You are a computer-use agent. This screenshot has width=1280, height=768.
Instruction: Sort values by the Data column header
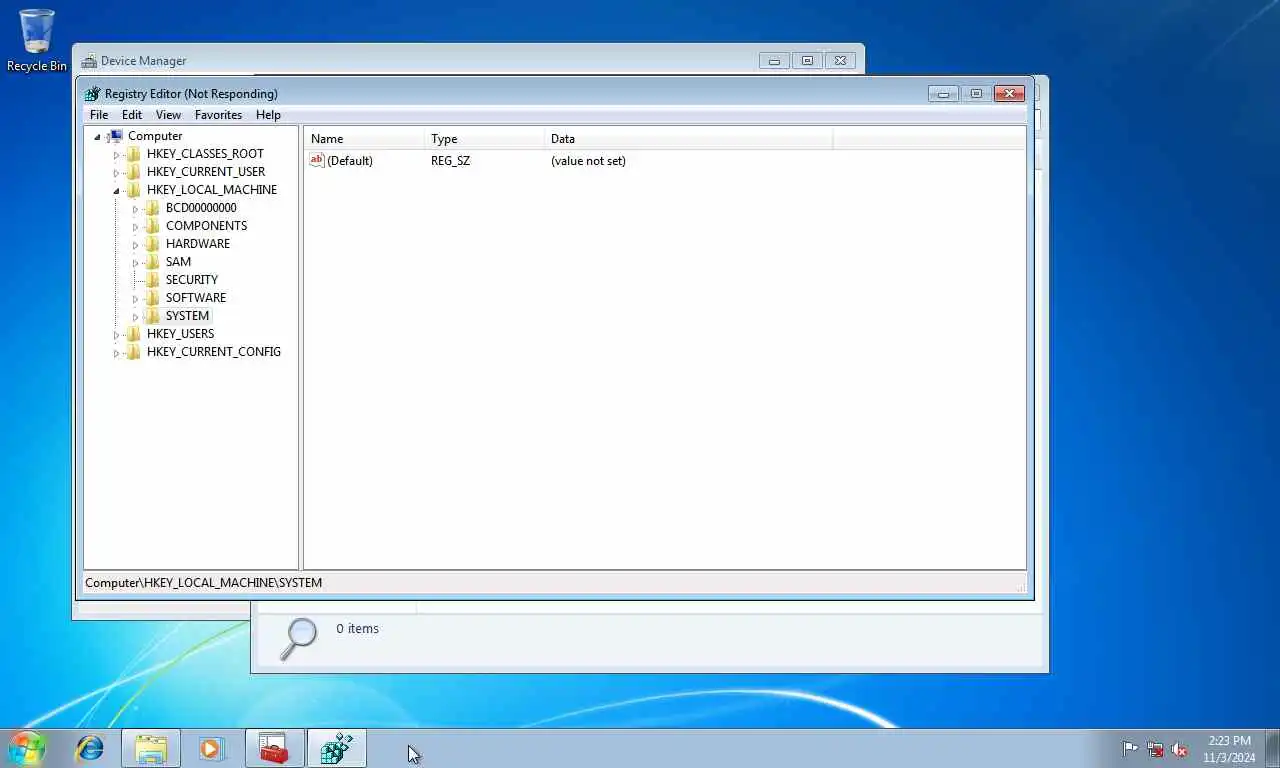[688, 139]
